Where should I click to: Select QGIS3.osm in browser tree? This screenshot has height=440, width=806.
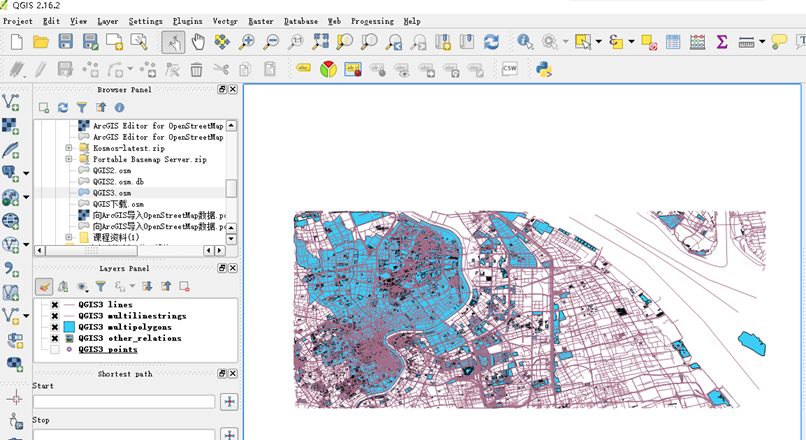click(112, 193)
